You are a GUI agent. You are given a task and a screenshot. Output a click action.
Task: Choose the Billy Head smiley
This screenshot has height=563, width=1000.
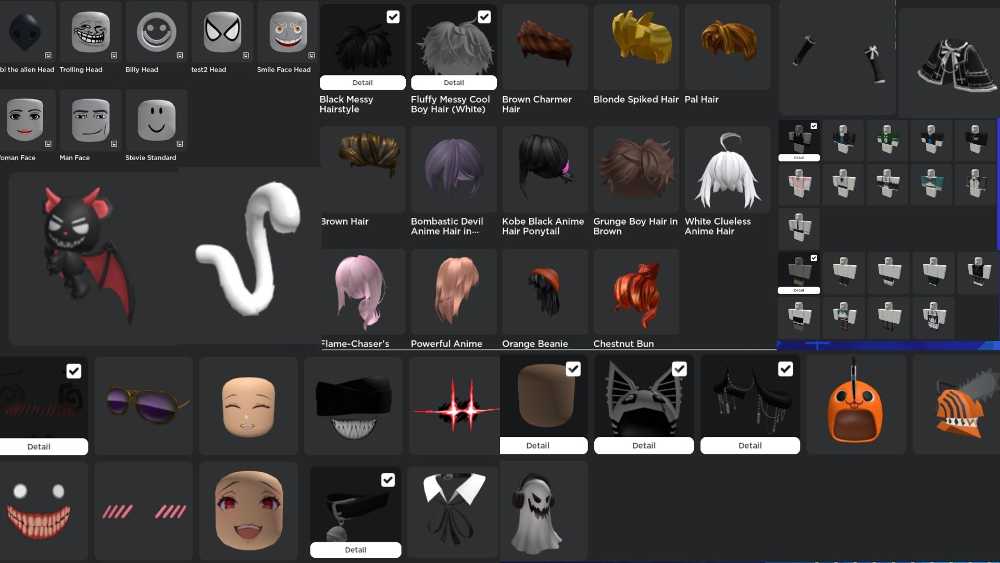(156, 31)
